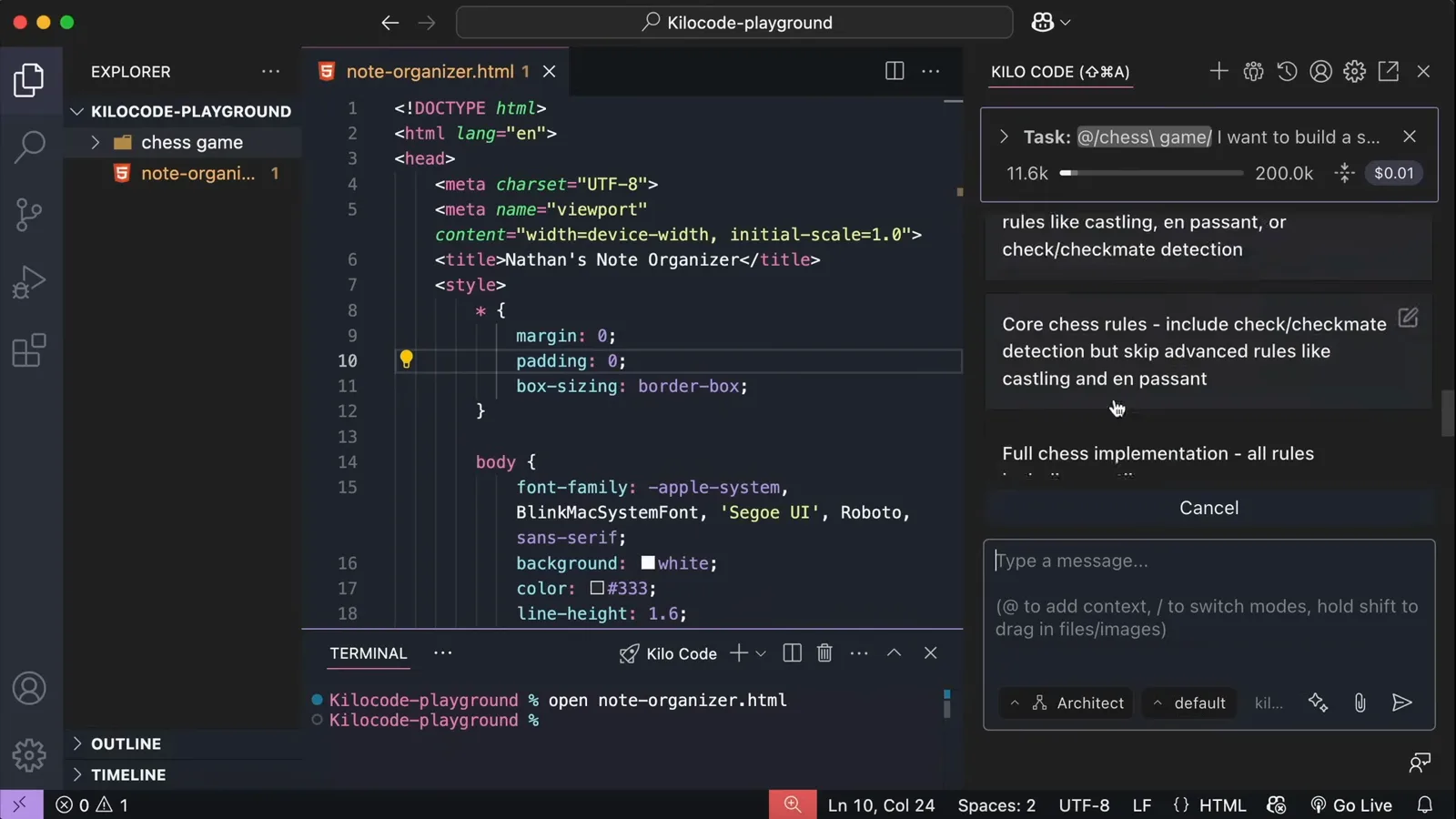The width and height of the screenshot is (1456, 819).
Task: Click the $0.01 cost badge
Action: tap(1393, 173)
